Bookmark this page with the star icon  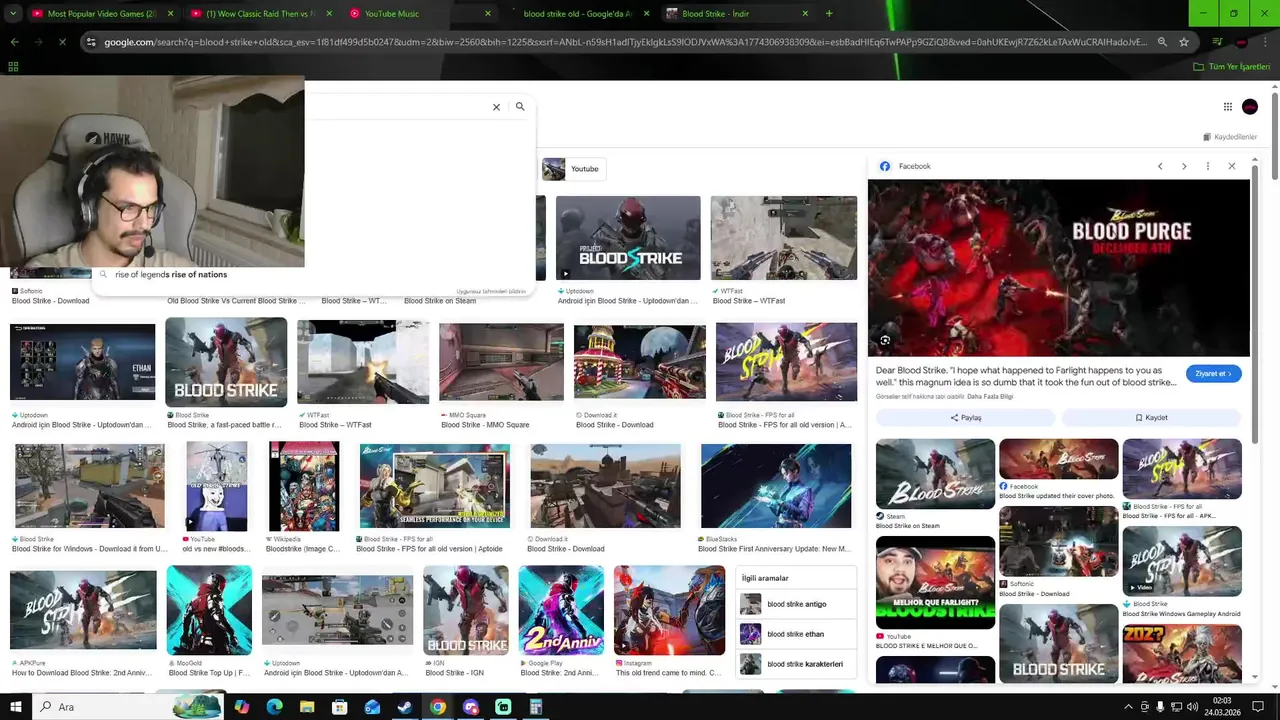click(x=1184, y=42)
